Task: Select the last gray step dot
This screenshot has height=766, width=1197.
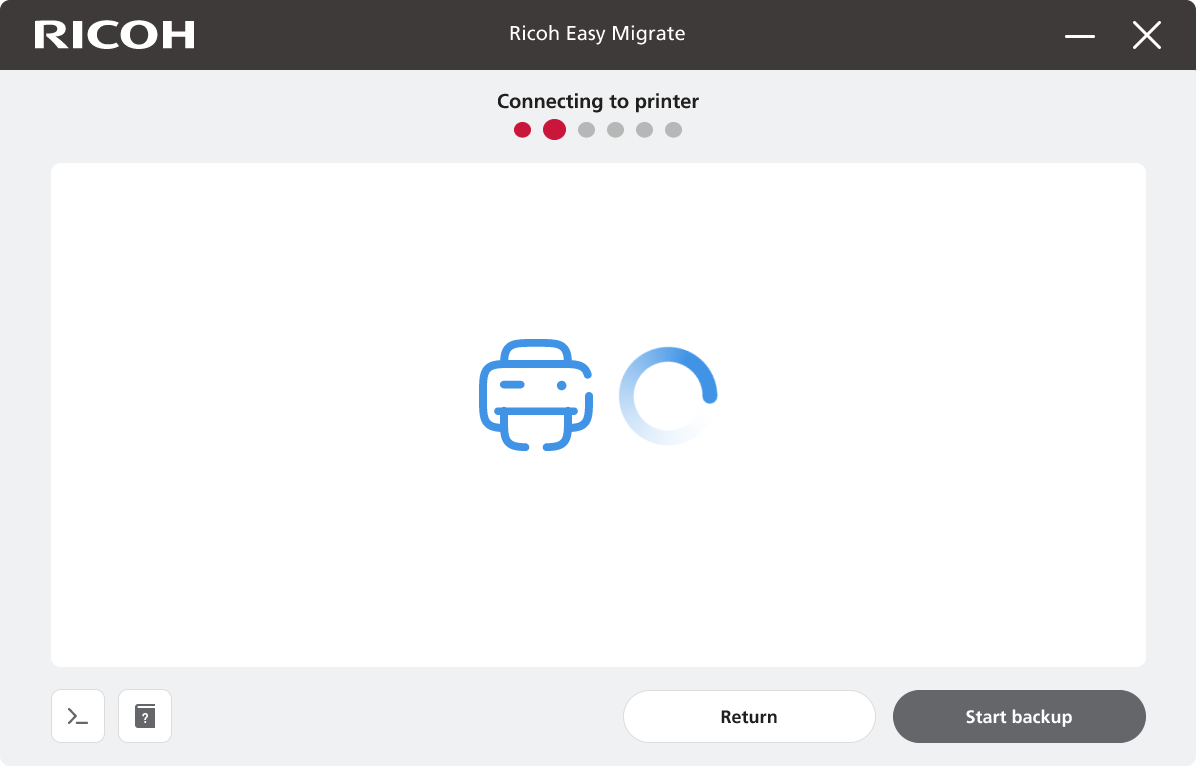Action: [x=673, y=130]
